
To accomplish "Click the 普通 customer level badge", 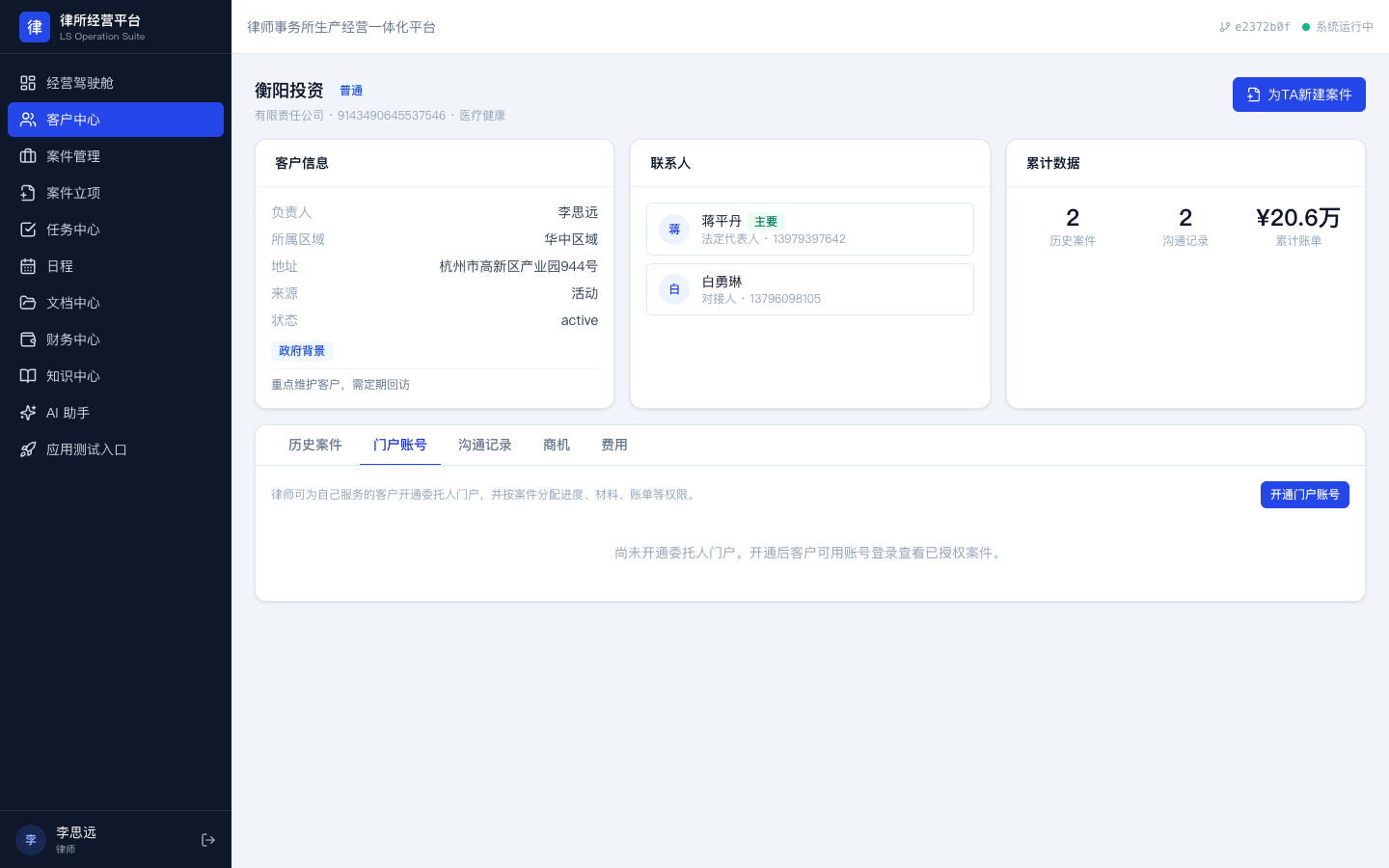I will click(x=351, y=91).
